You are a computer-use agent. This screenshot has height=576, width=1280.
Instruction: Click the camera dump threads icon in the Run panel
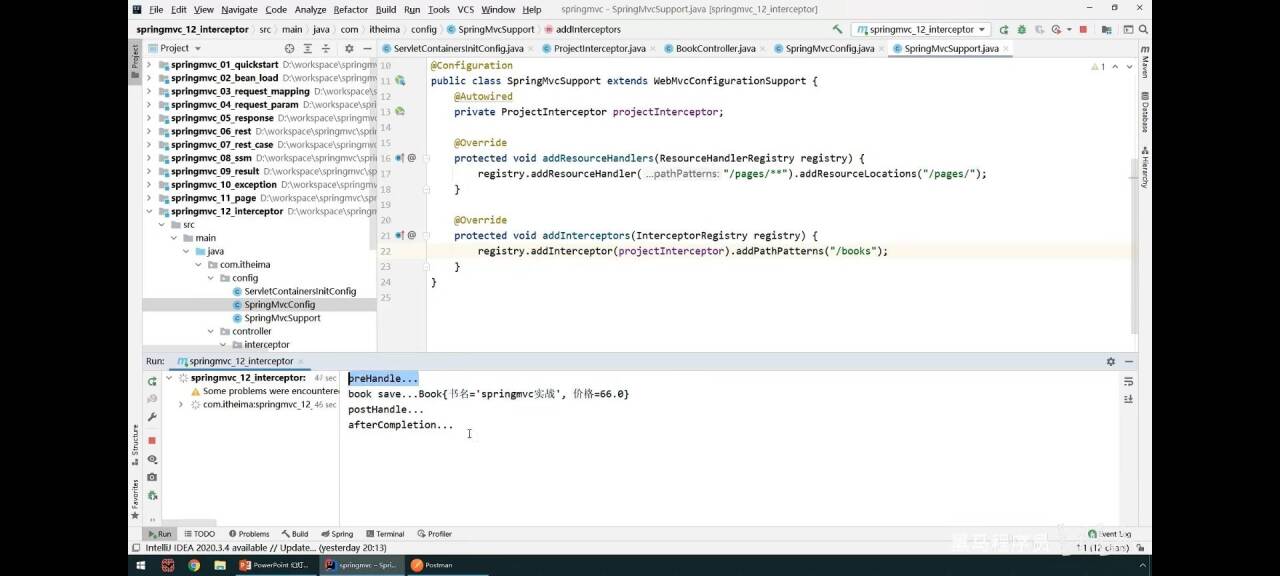coord(152,477)
